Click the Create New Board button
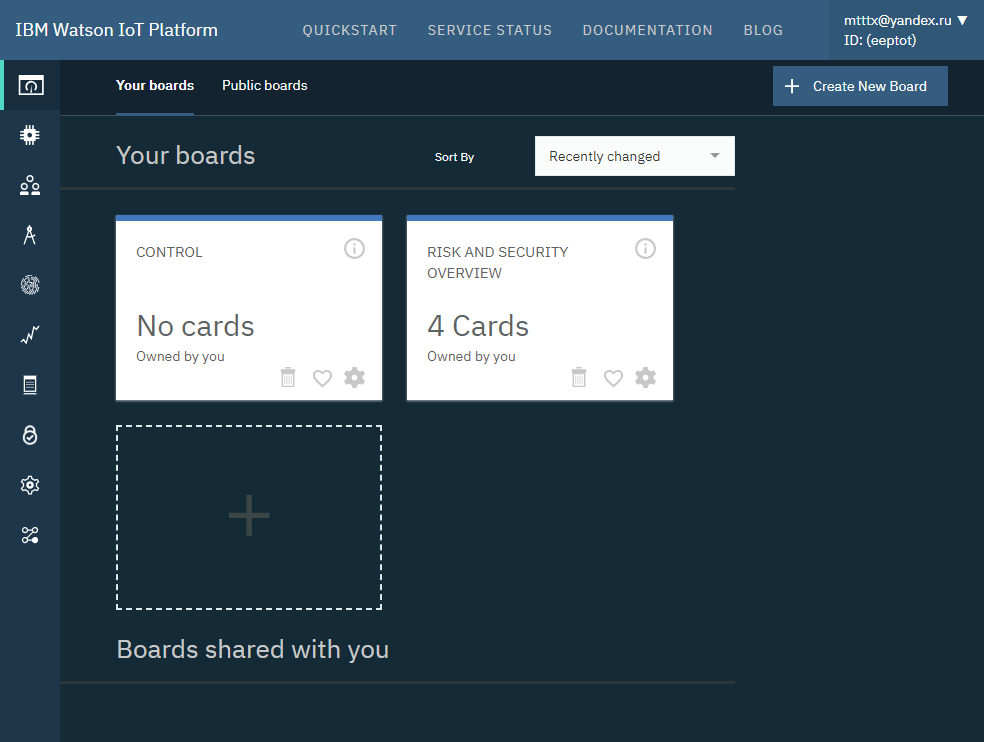The image size is (984, 742). pyautogui.click(x=859, y=86)
